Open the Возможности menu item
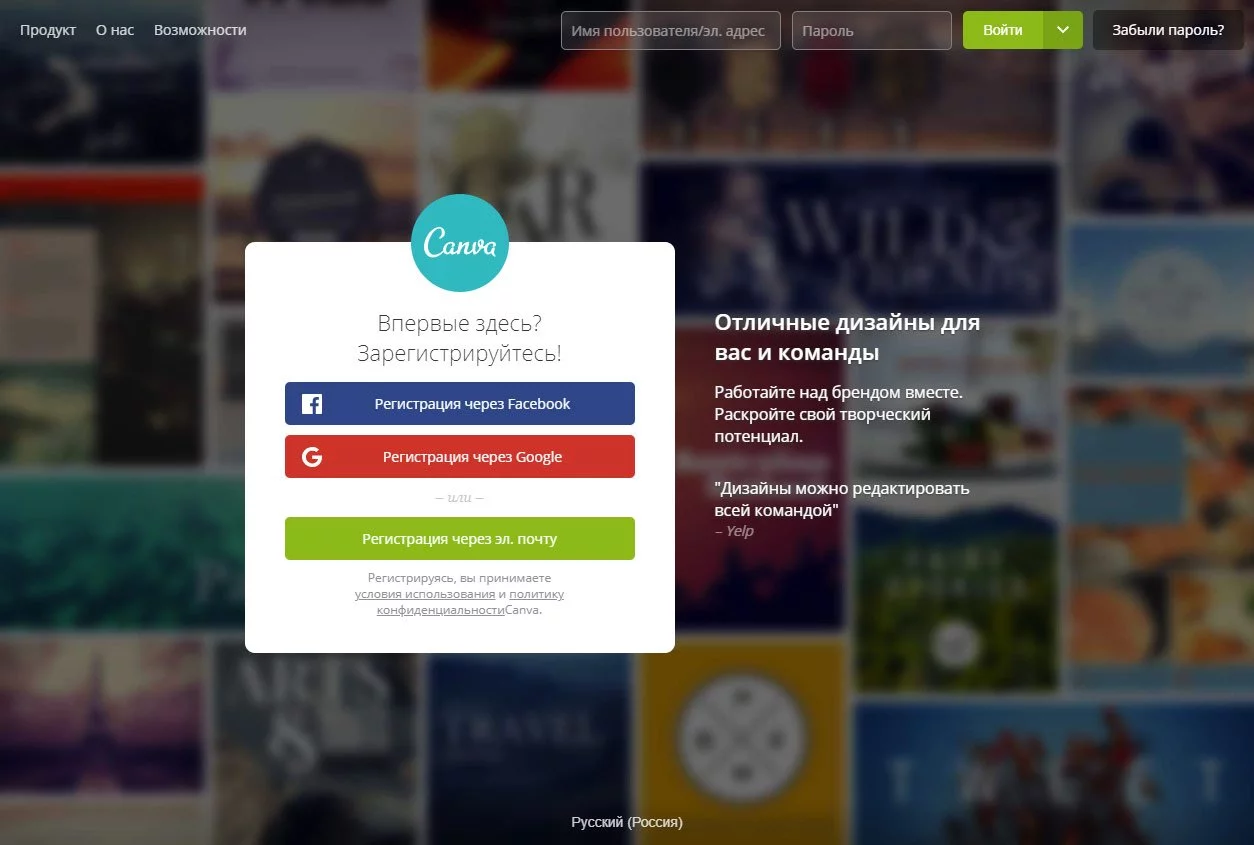The height and width of the screenshot is (845, 1254). coord(200,30)
